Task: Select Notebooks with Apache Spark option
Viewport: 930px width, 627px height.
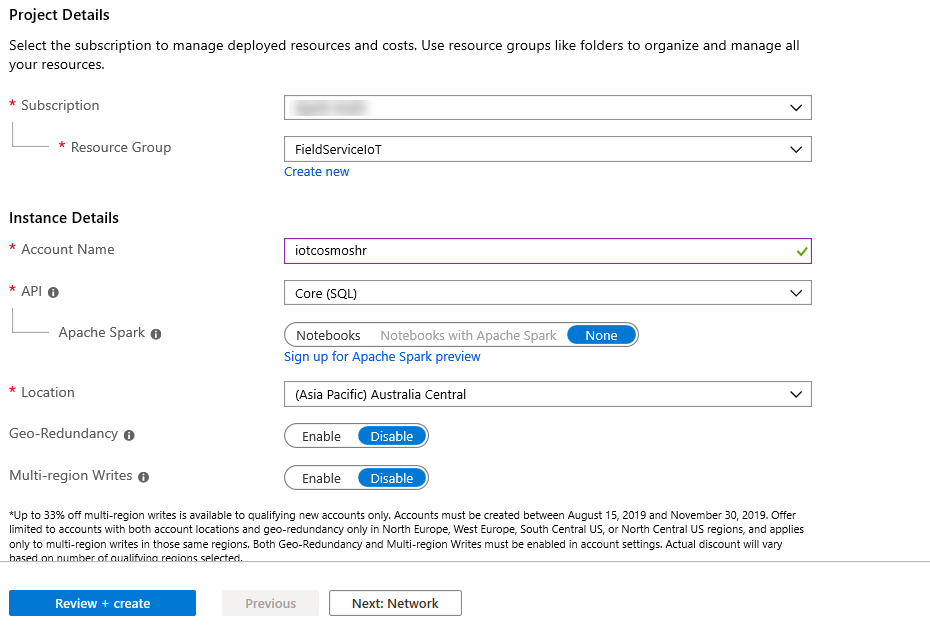Action: pos(468,335)
